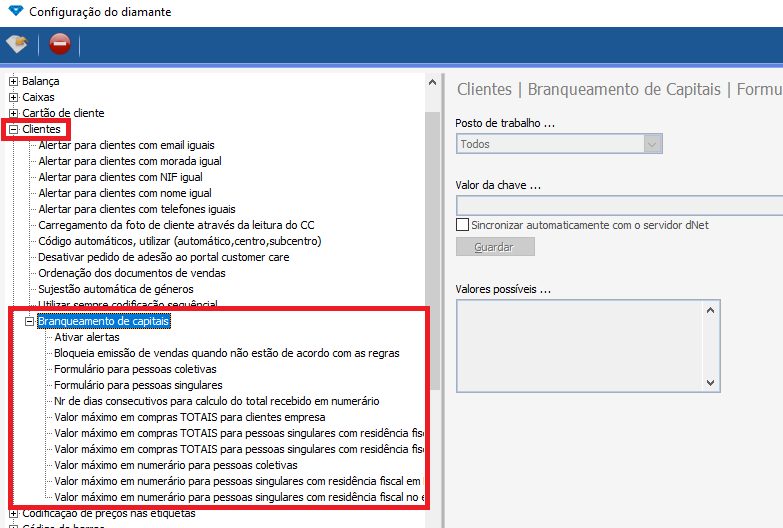Click the Valor da chave input field

tap(618, 206)
